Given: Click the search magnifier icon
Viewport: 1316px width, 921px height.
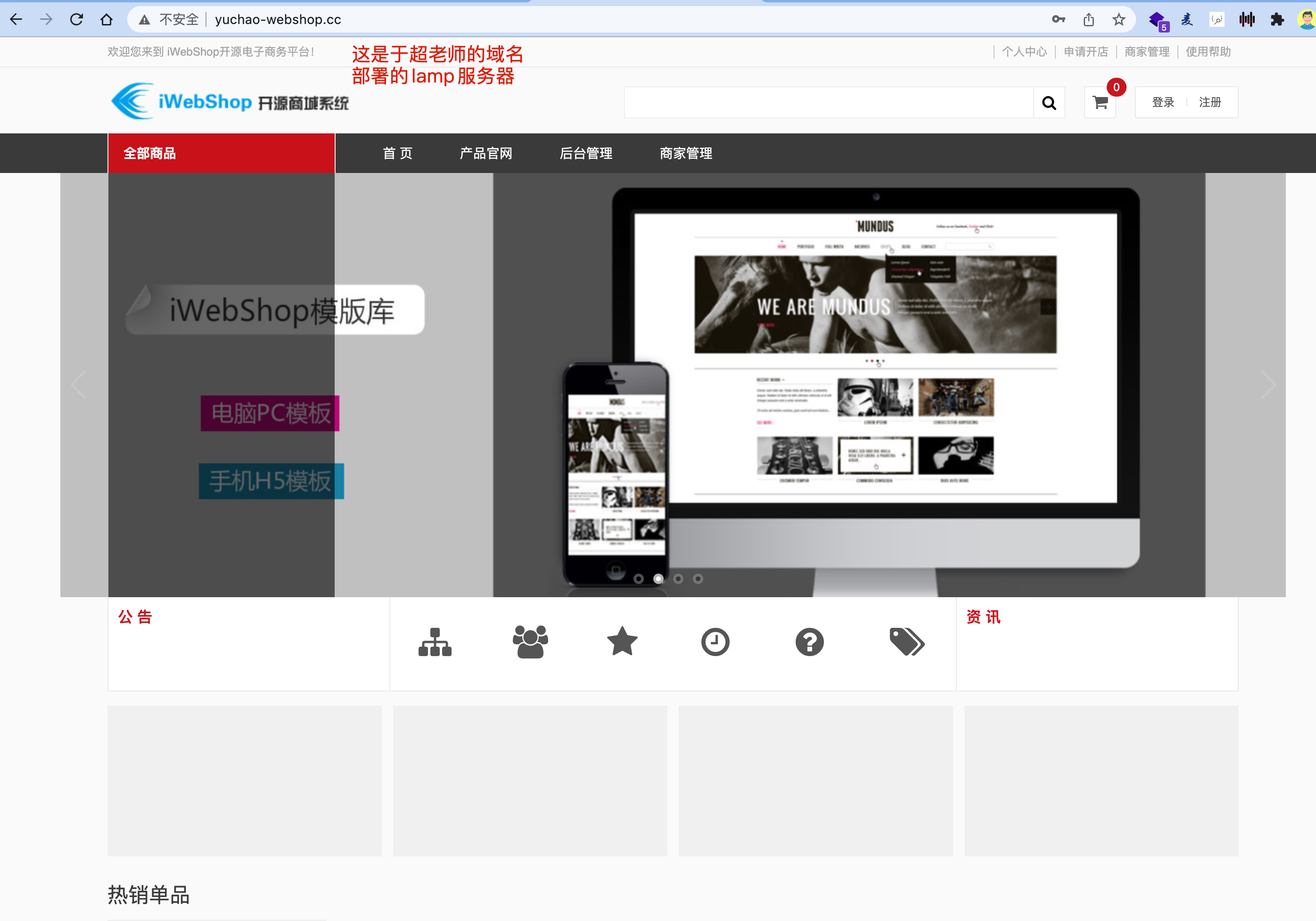Looking at the screenshot, I should pos(1048,103).
